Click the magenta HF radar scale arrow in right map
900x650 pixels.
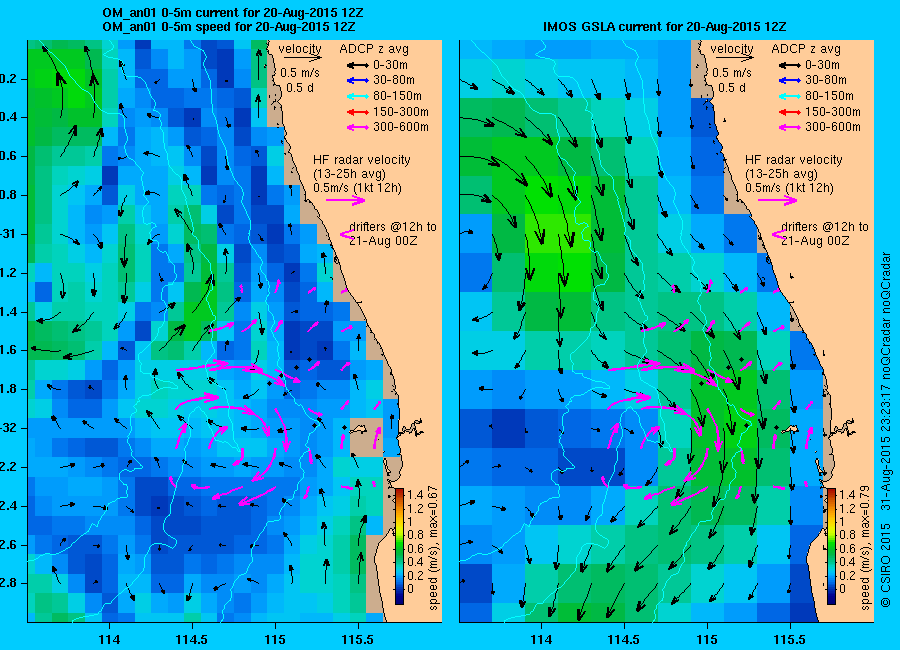point(778,200)
